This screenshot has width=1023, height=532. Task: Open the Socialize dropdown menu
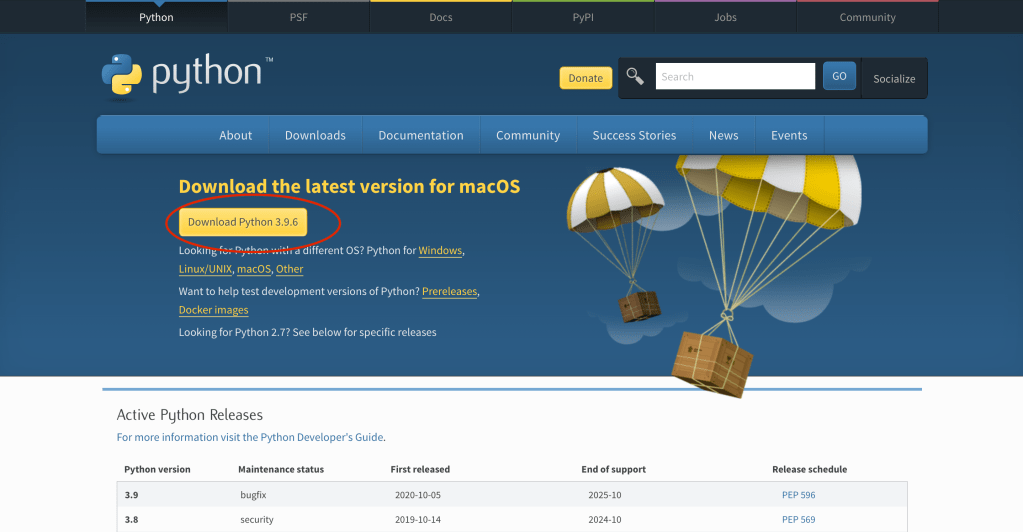coord(893,78)
